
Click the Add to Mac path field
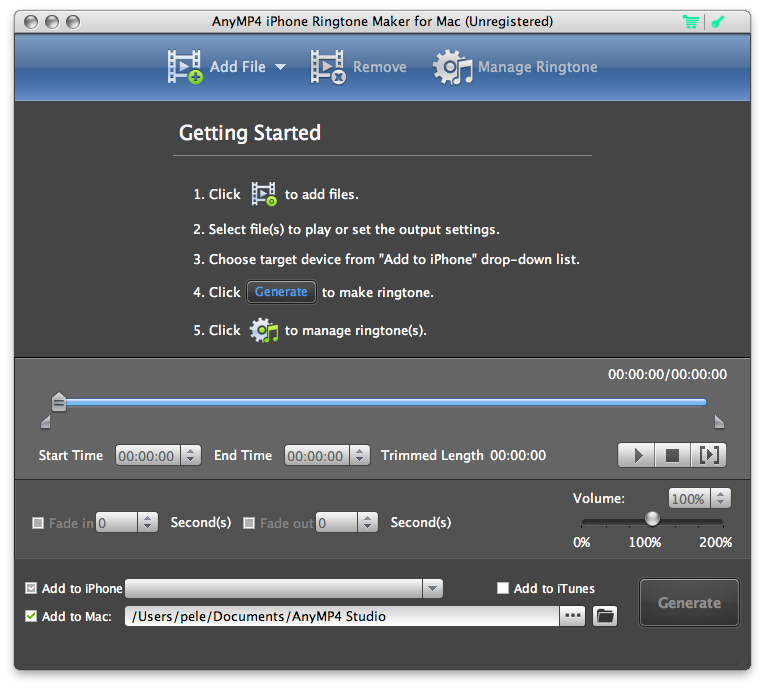(342, 616)
